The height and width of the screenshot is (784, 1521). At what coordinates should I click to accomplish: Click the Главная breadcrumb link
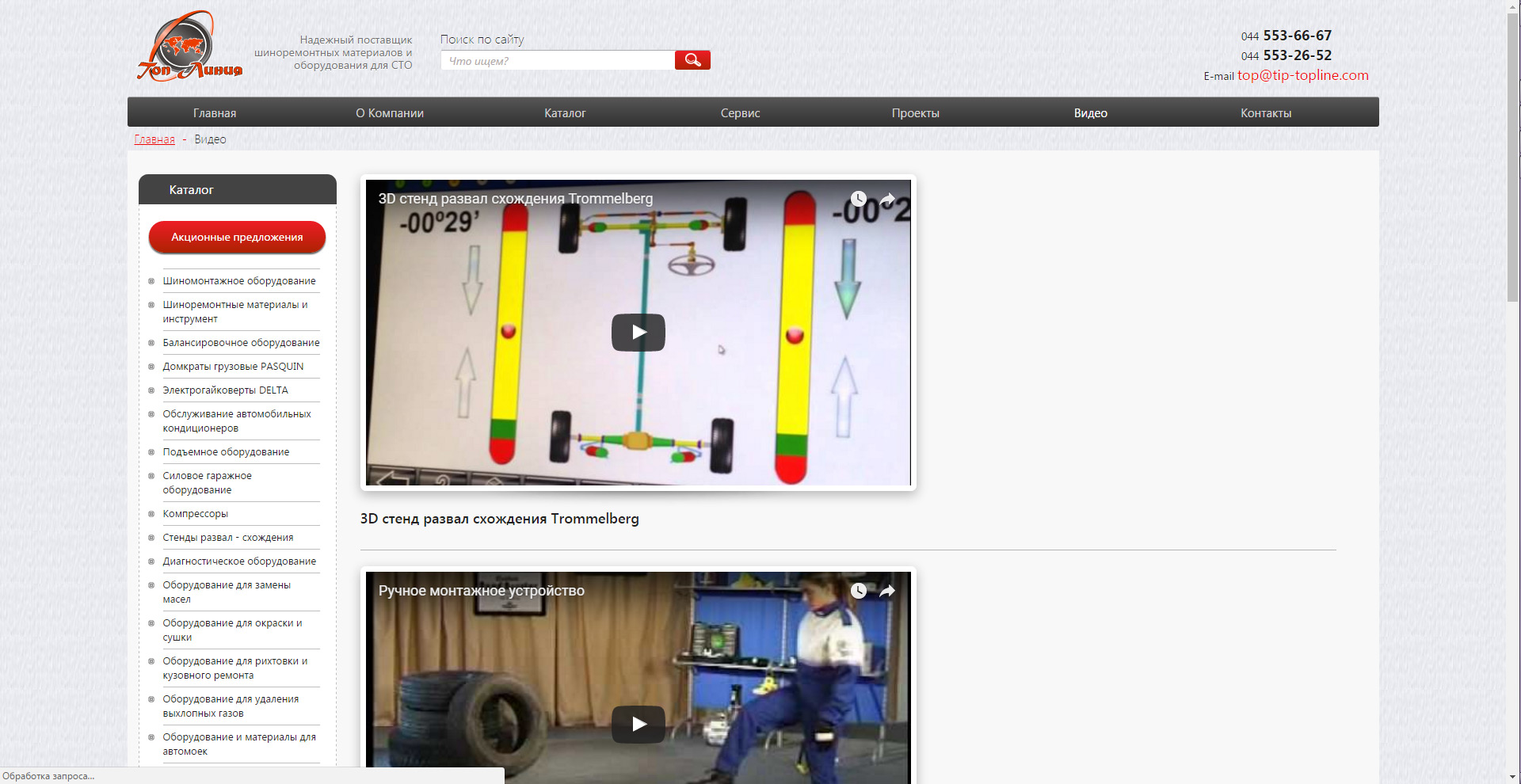154,139
